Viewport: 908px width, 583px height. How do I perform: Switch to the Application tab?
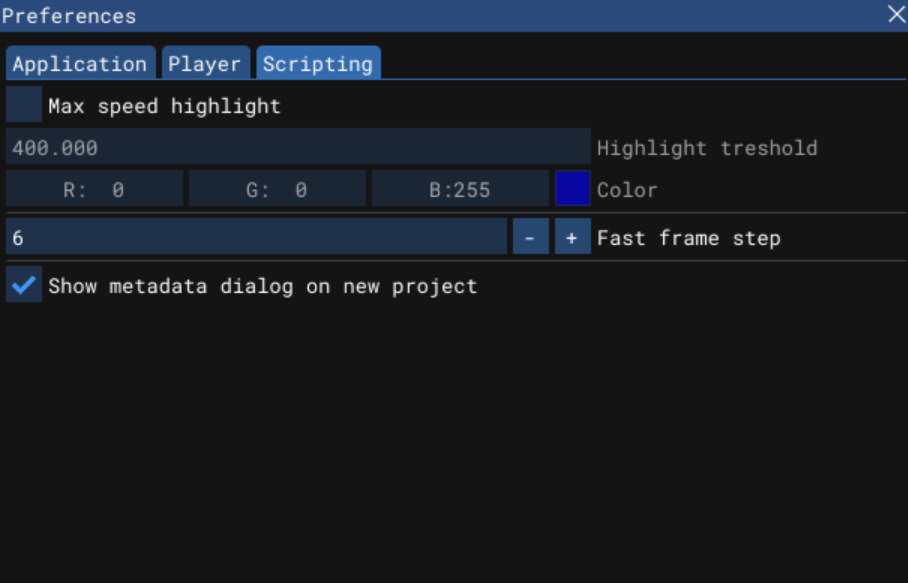(x=80, y=63)
